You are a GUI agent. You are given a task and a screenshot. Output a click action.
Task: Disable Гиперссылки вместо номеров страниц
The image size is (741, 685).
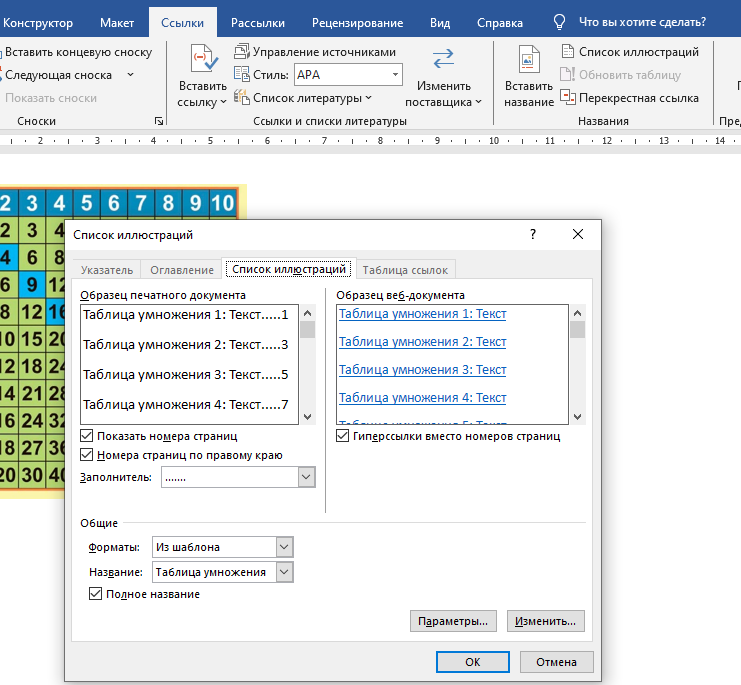pyautogui.click(x=344, y=436)
